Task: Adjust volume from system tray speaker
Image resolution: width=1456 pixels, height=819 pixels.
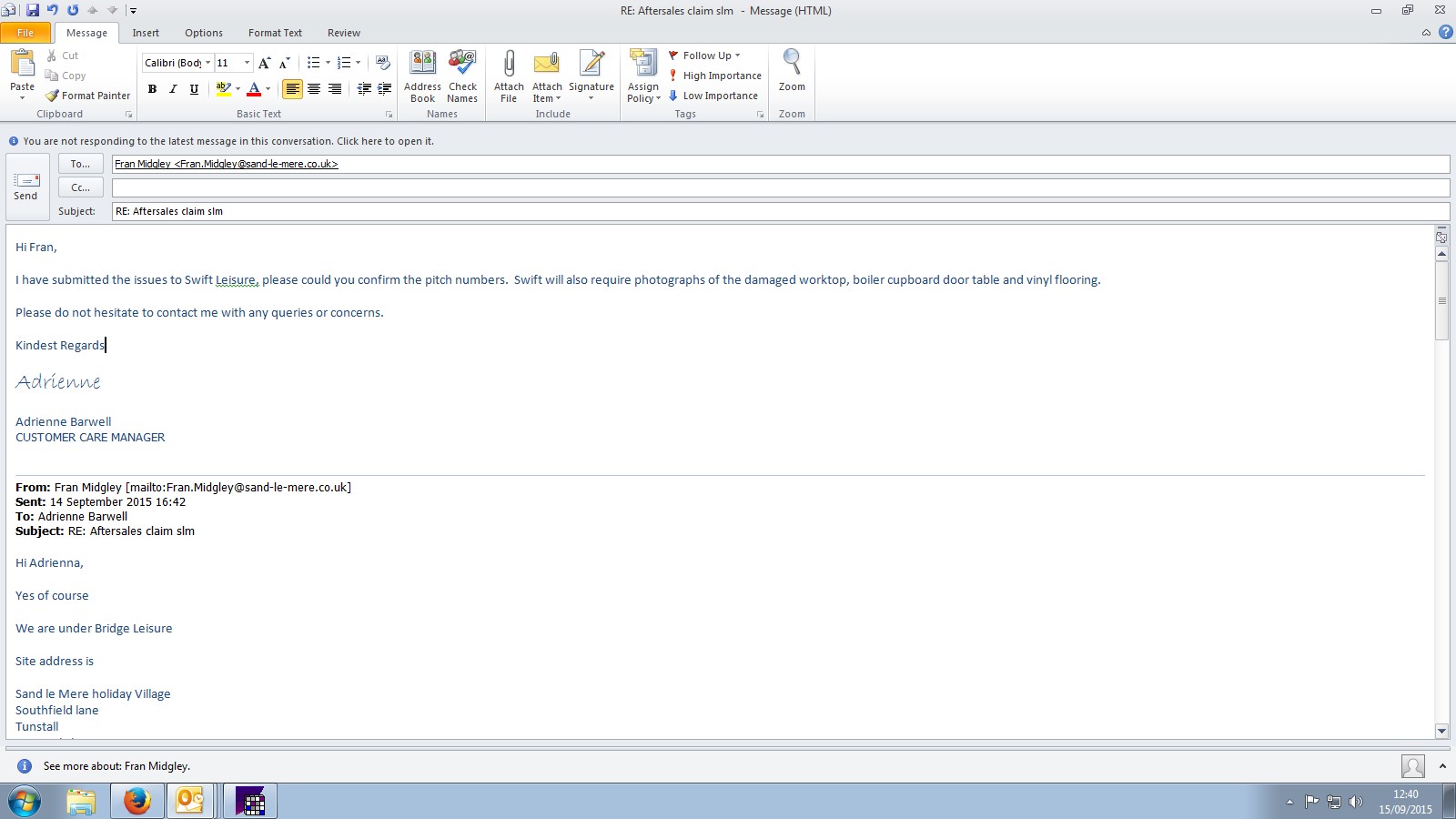Action: [1355, 802]
